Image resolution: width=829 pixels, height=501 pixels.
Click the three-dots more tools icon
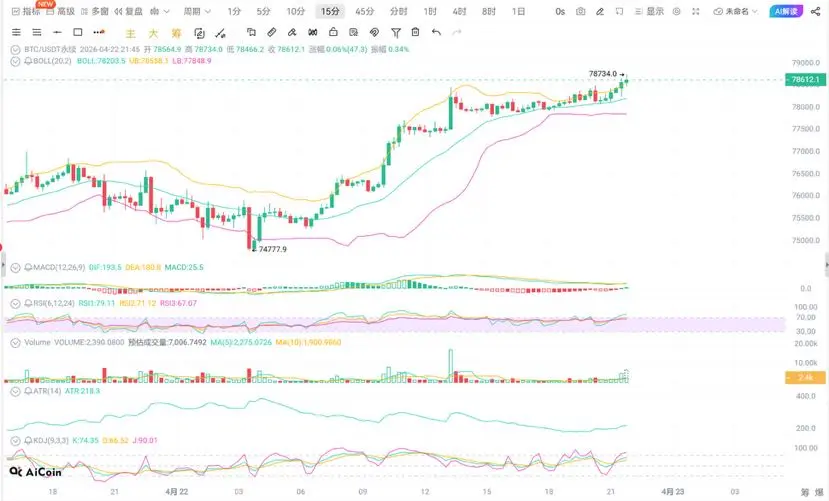pos(99,32)
